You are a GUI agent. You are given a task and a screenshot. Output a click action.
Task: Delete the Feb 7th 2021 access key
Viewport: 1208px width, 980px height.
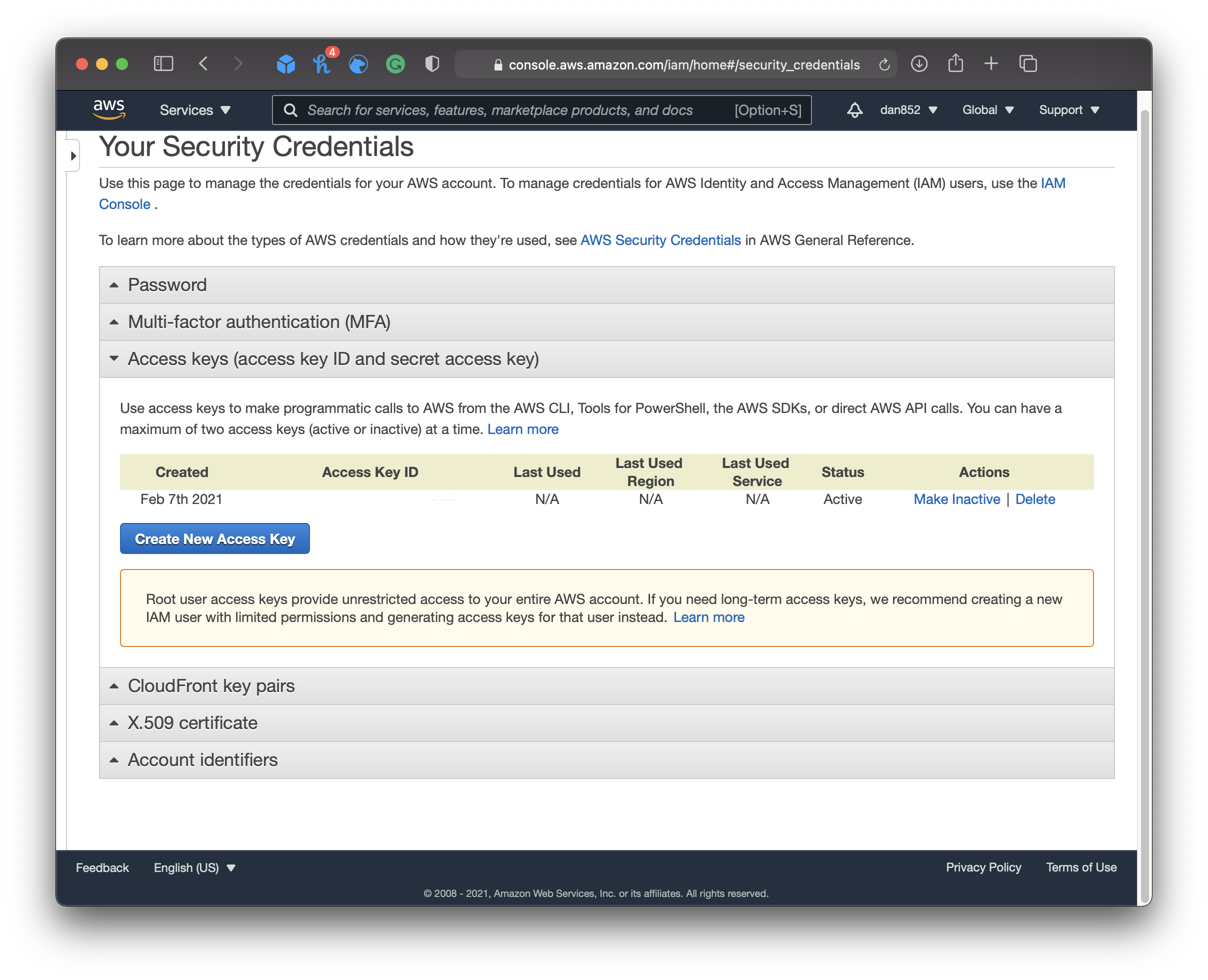click(1035, 499)
